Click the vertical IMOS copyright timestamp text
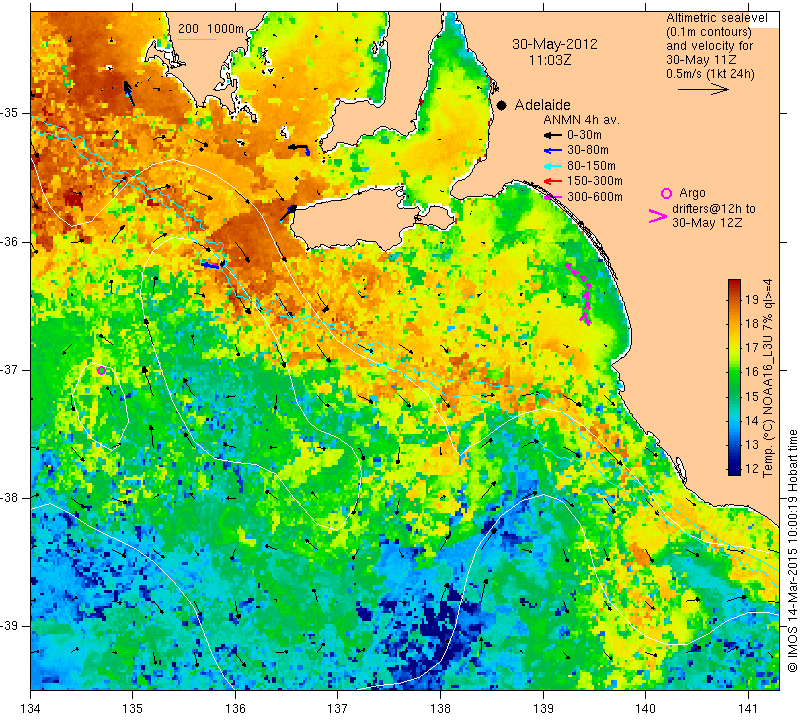This screenshot has width=800, height=720. 792,551
